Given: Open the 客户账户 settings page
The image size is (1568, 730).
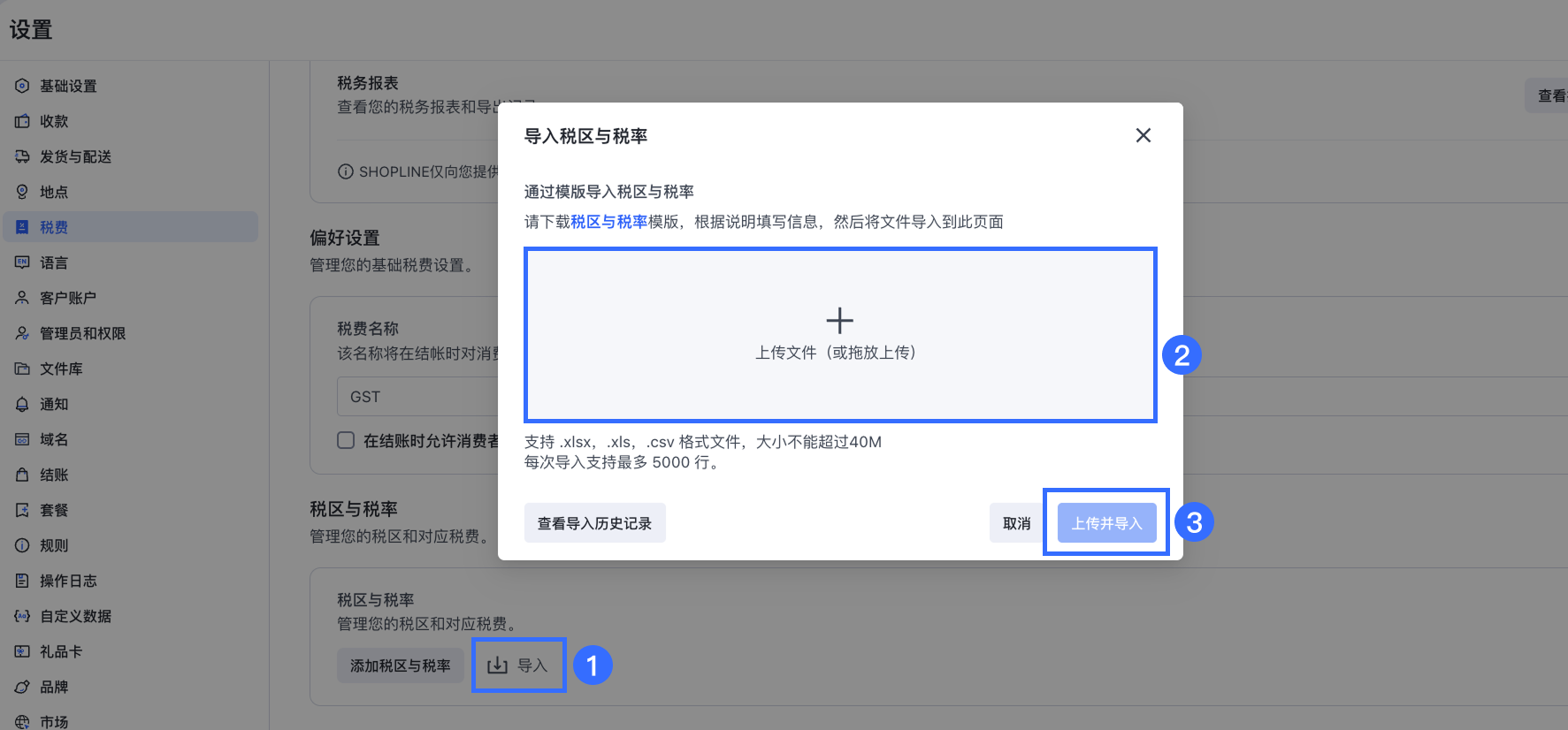Looking at the screenshot, I should pos(131,298).
